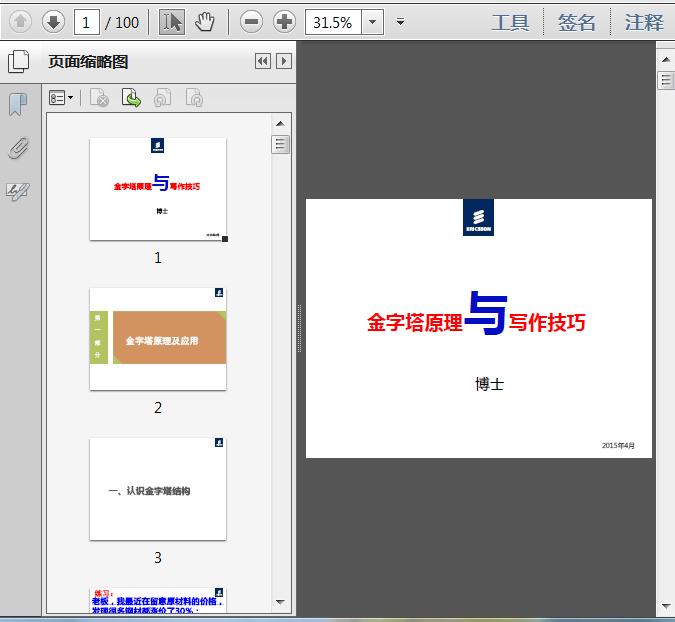Select page 3 thumbnail 认识金字塔结构
Image resolution: width=675 pixels, height=622 pixels.
158,489
